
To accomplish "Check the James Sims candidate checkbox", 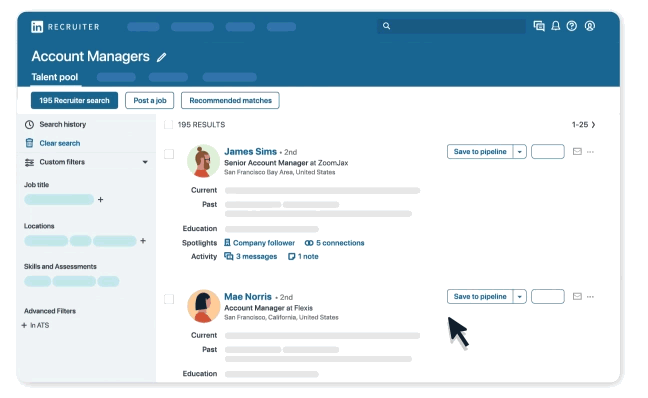I will click(x=169, y=154).
